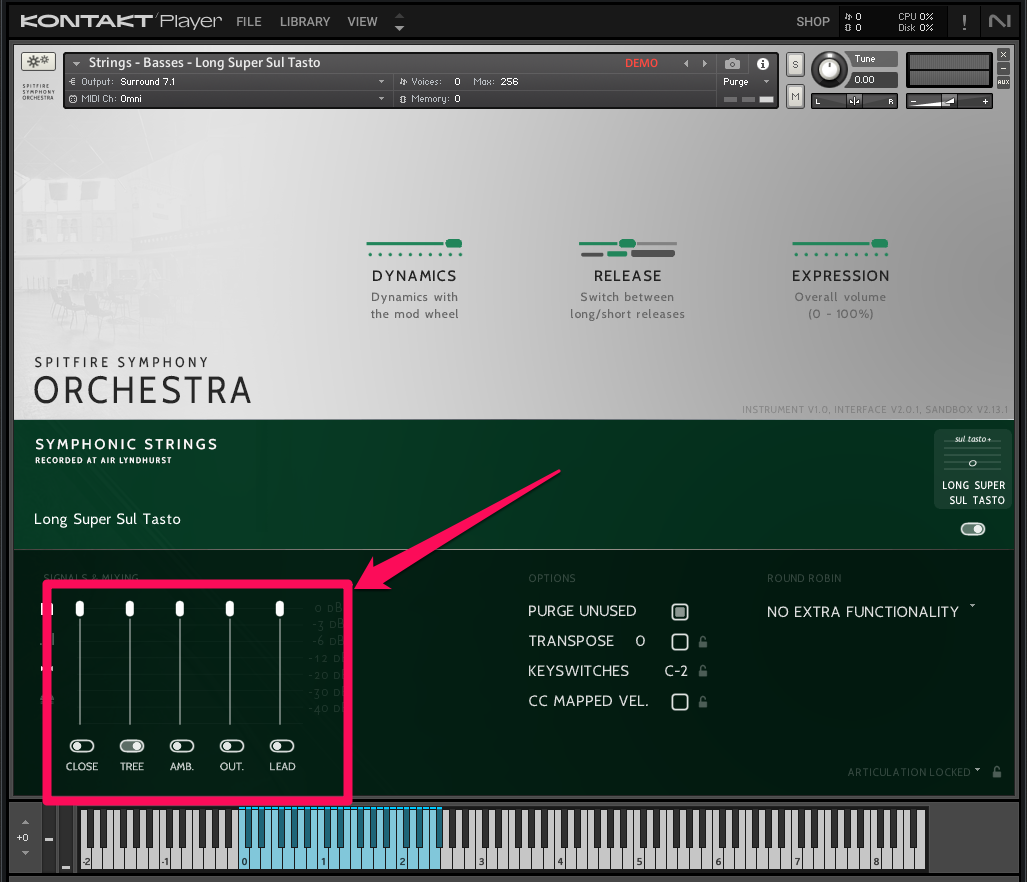This screenshot has height=882, width=1027.
Task: Toggle the TREE microphone switch
Action: coord(132,746)
